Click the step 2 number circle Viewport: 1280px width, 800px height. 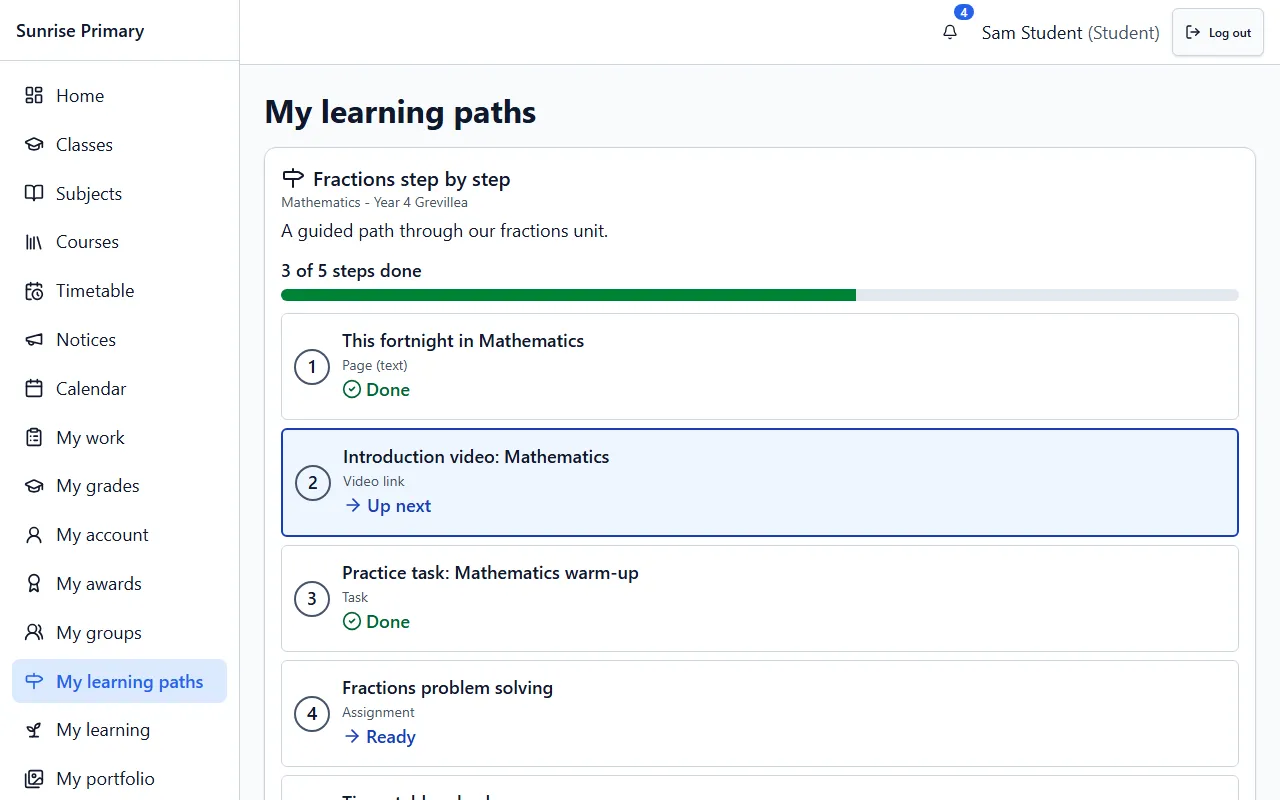313,483
